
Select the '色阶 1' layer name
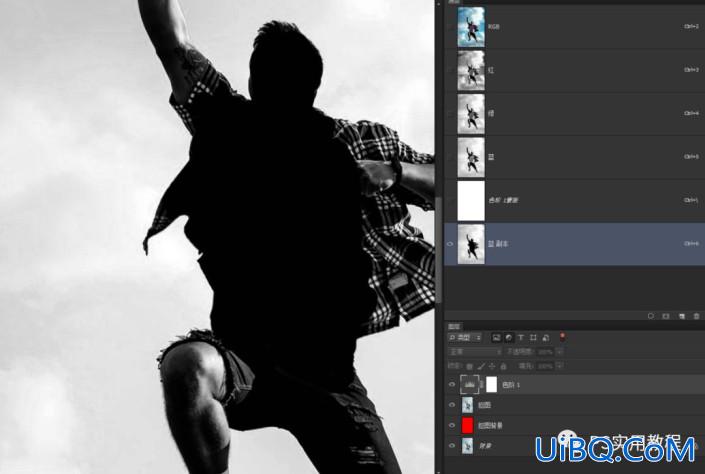click(511, 385)
